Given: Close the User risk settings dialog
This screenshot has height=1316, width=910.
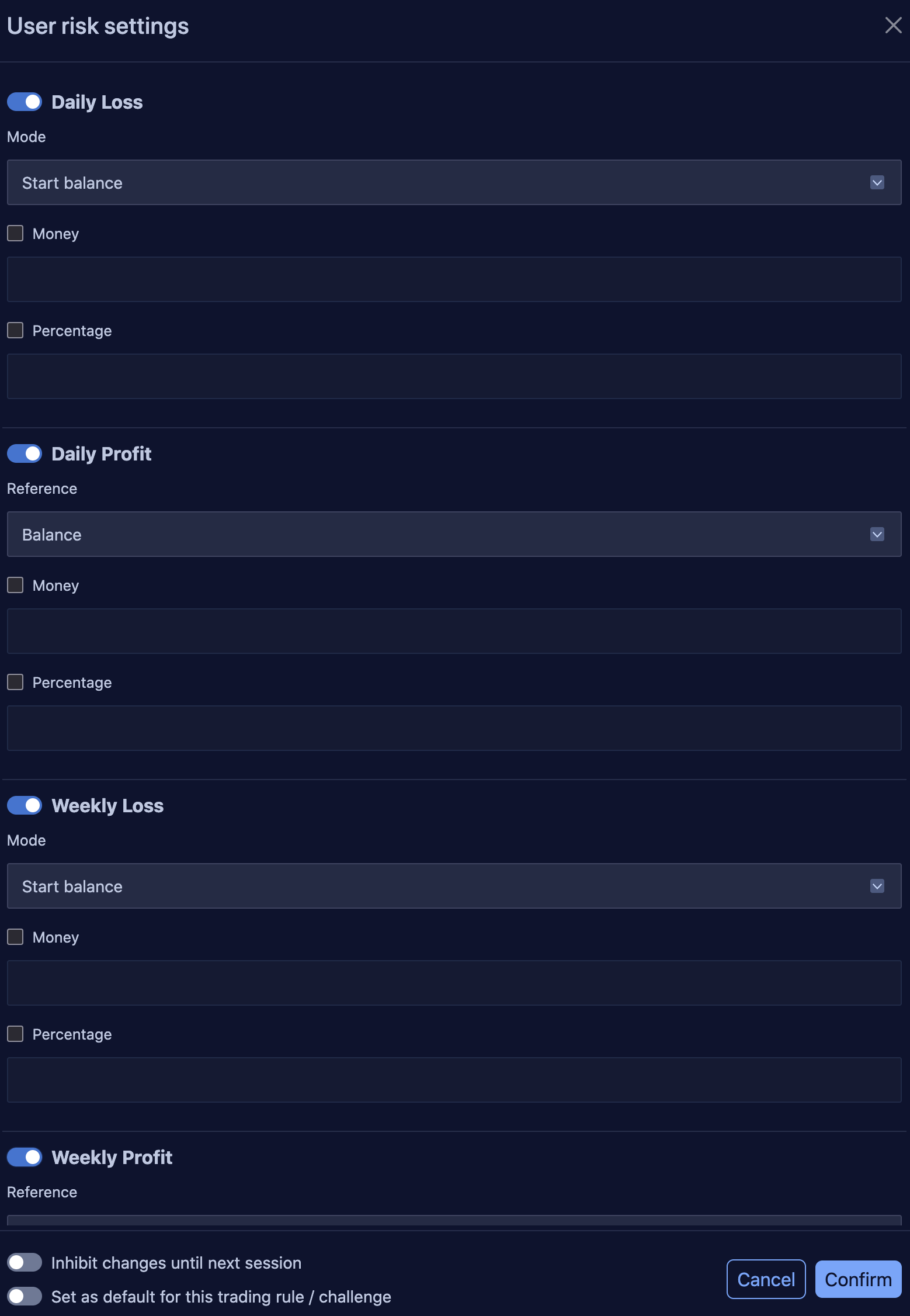Looking at the screenshot, I should pyautogui.click(x=892, y=26).
